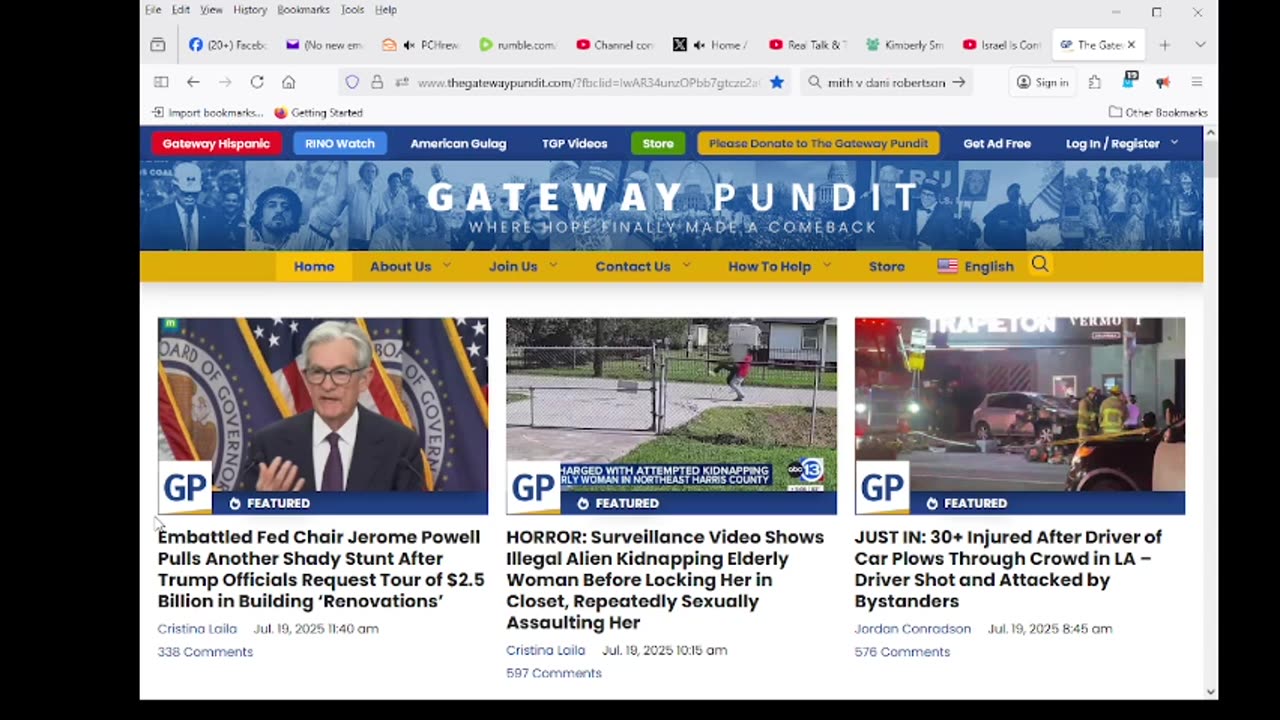
Task: Open the English language selector
Action: point(976,266)
